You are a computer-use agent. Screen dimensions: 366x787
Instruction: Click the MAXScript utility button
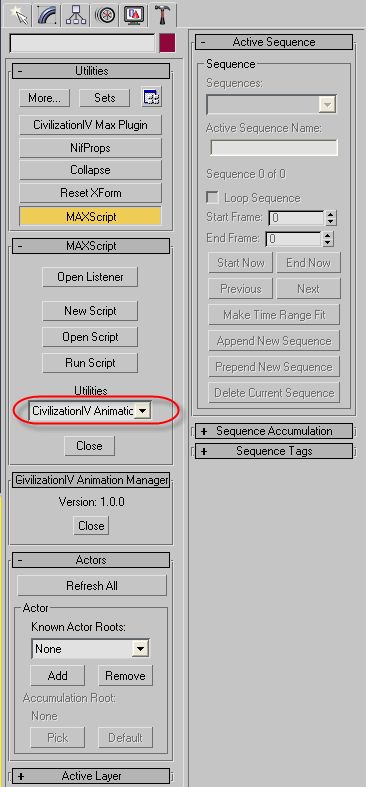[x=90, y=217]
